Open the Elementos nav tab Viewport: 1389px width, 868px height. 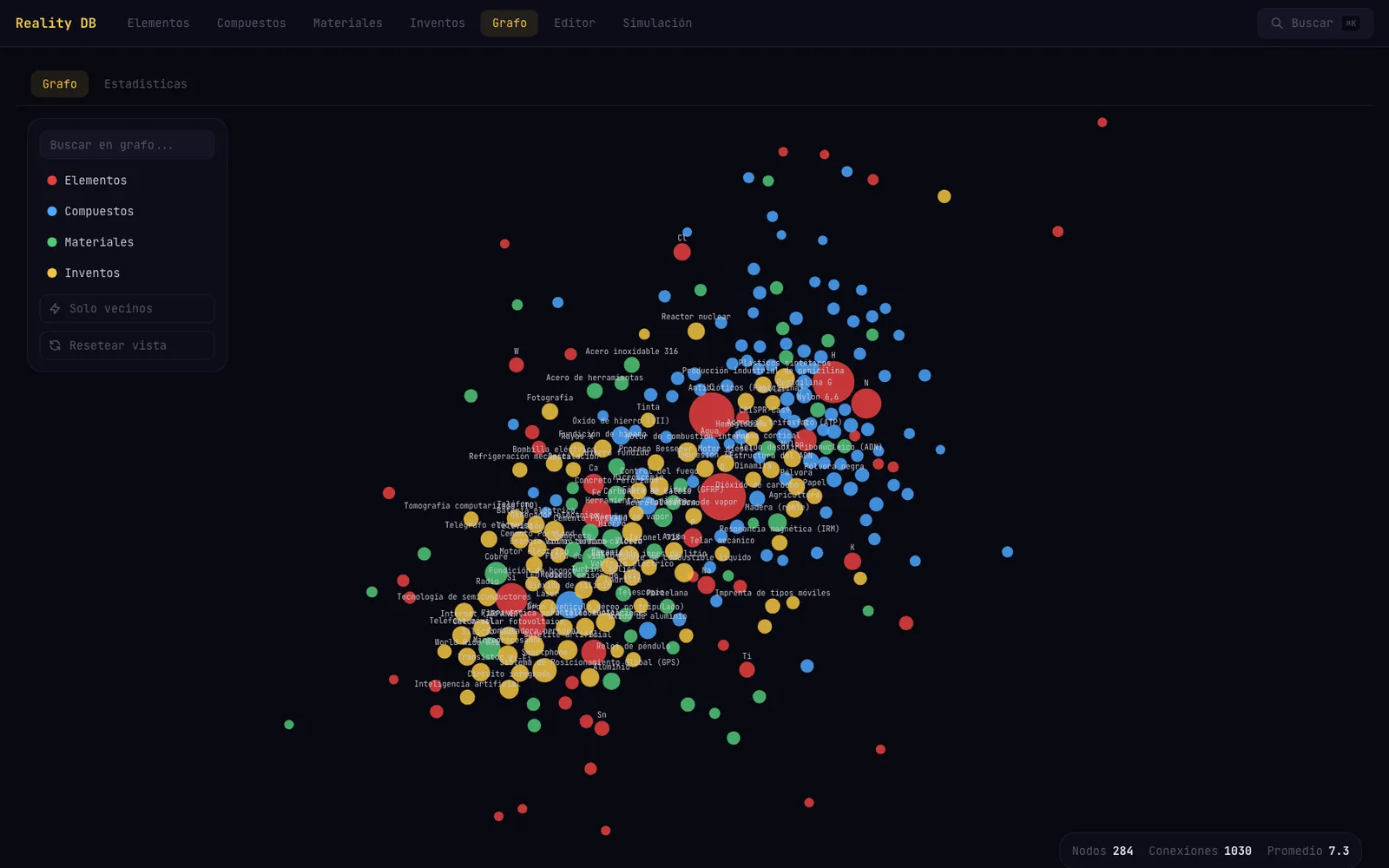point(158,23)
